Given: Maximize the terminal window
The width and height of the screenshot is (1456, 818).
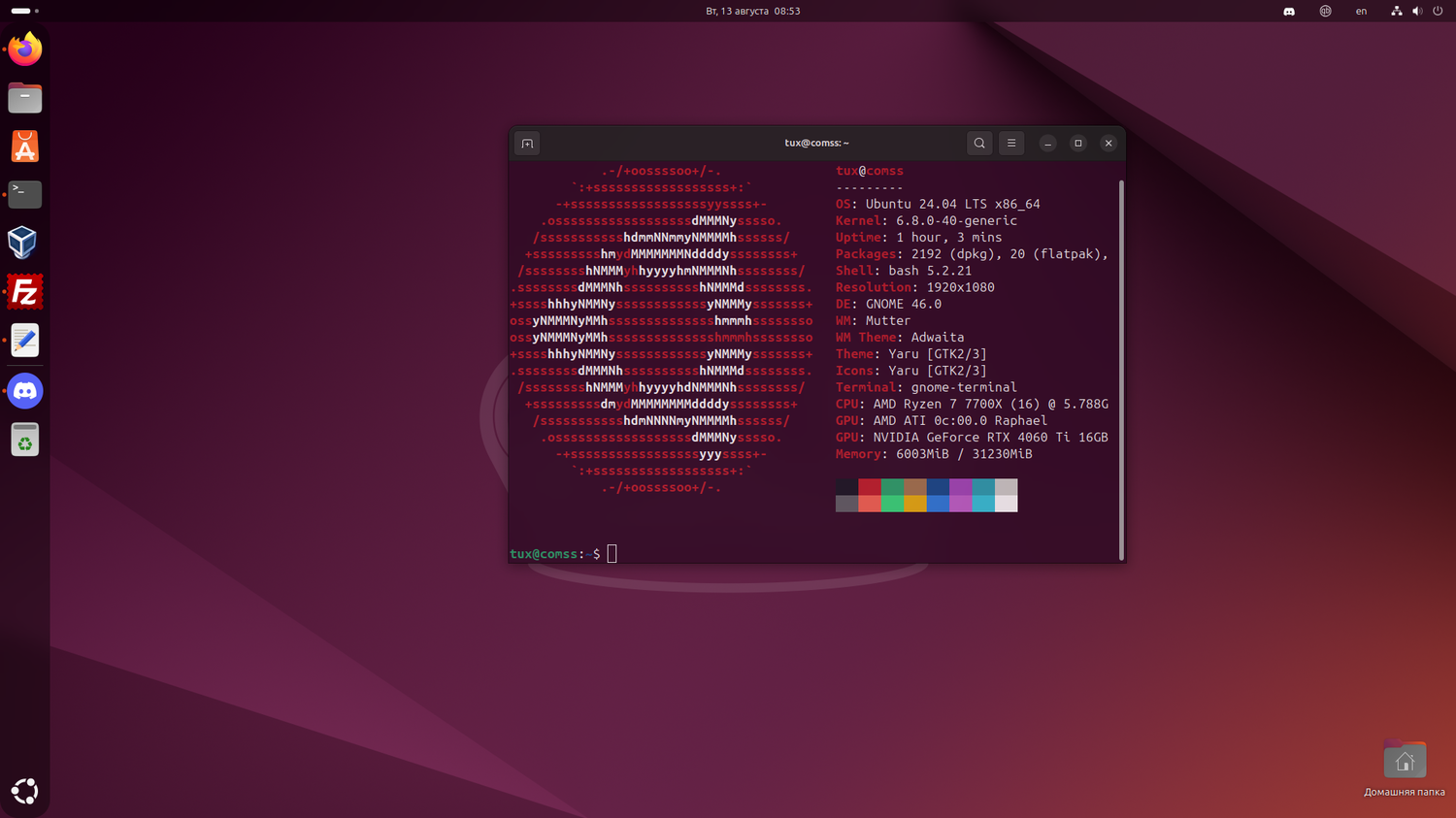Looking at the screenshot, I should pos(1077,144).
